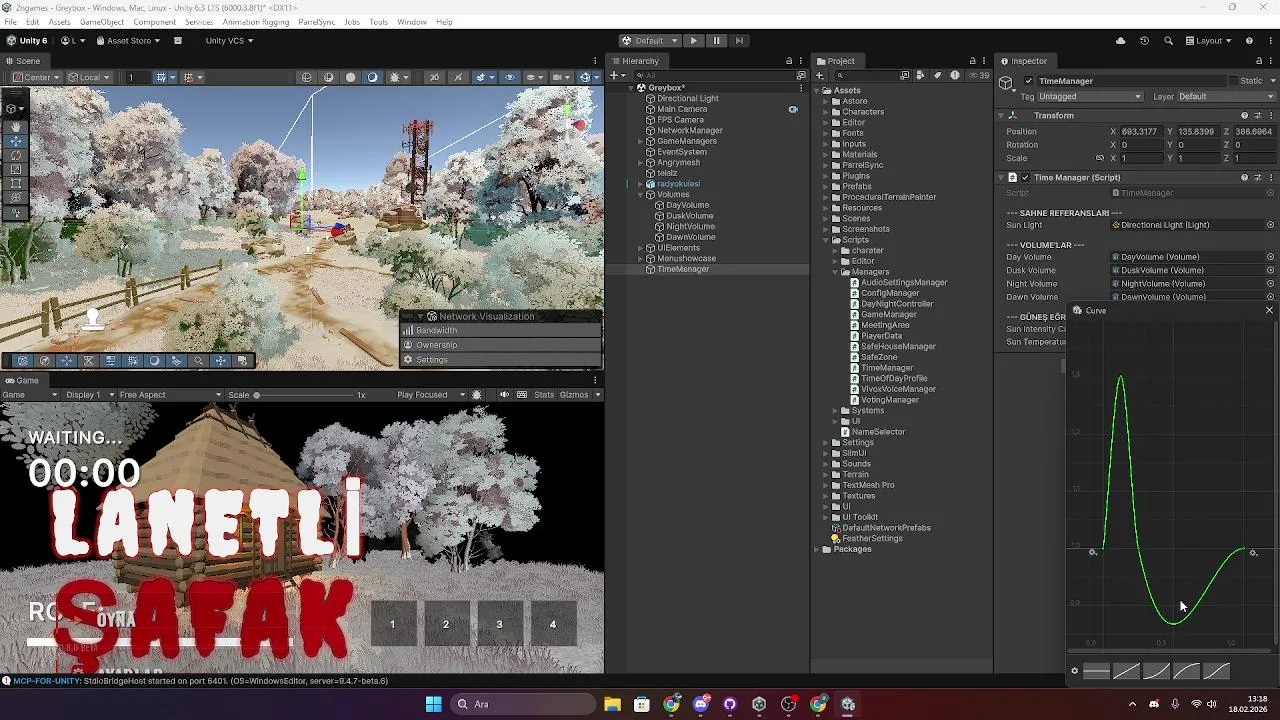Image resolution: width=1280 pixels, height=720 pixels.
Task: Collapse the Volumes object in Hierarchy
Action: (640, 195)
